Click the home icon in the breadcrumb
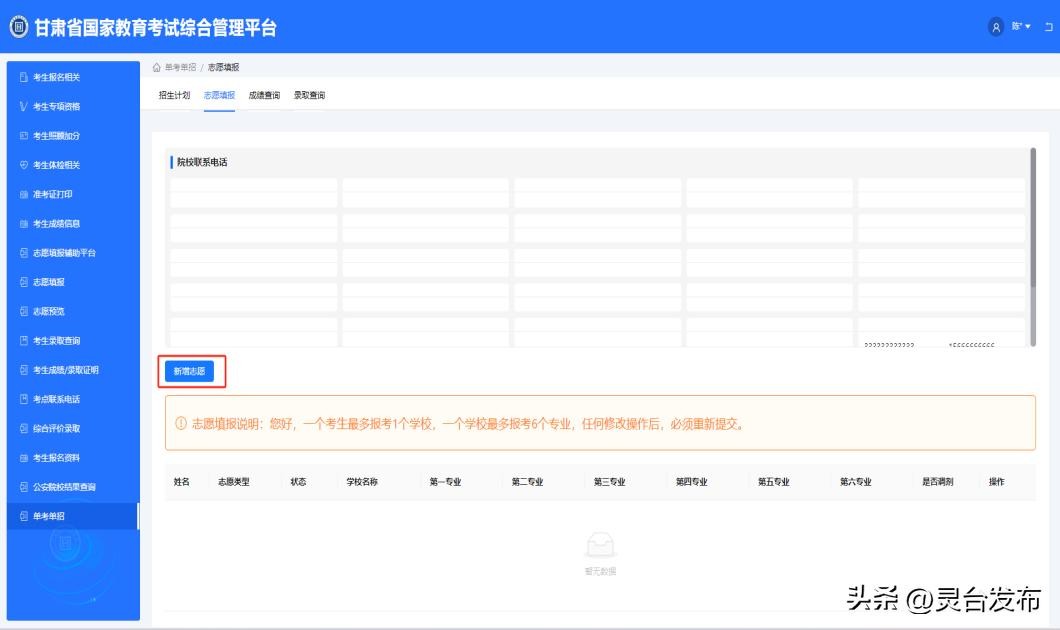Screen dimensions: 1060x630 point(157,67)
